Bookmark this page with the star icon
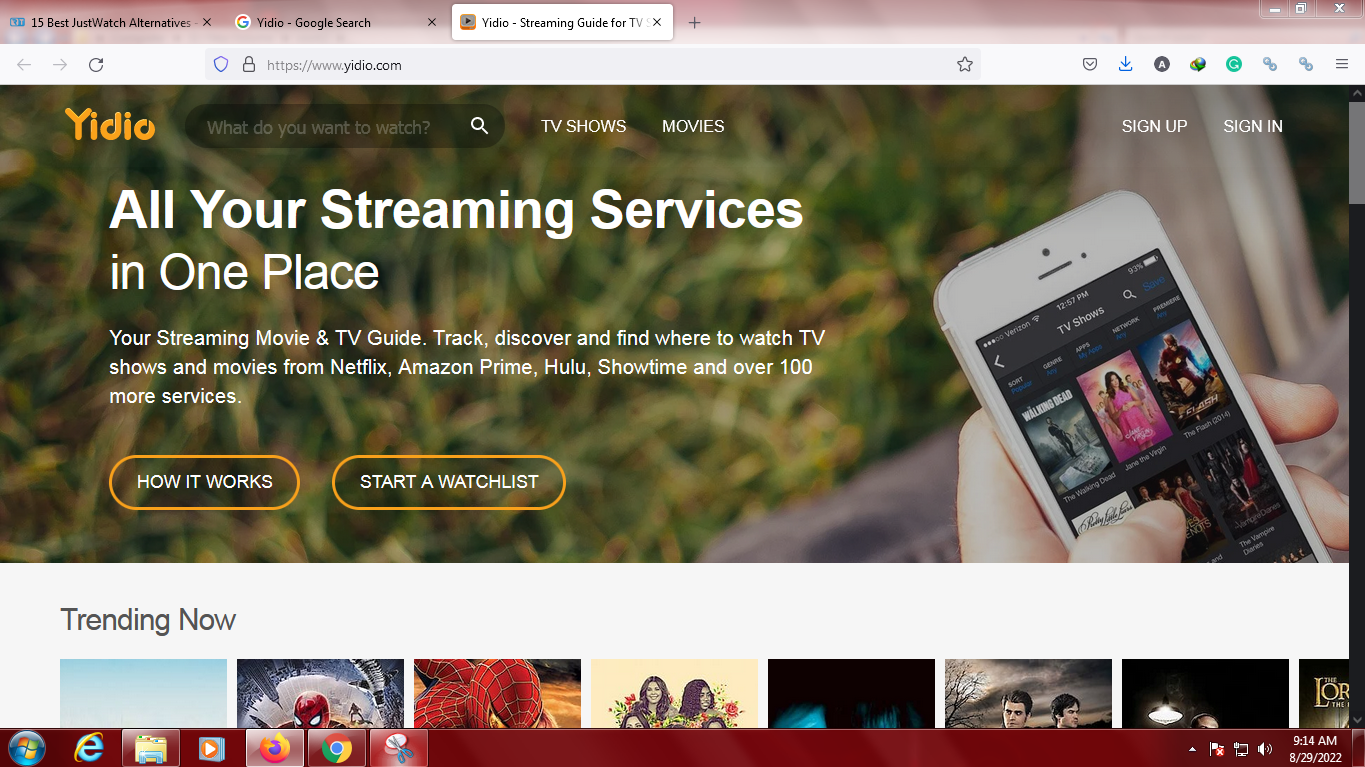The width and height of the screenshot is (1365, 767). tap(965, 64)
